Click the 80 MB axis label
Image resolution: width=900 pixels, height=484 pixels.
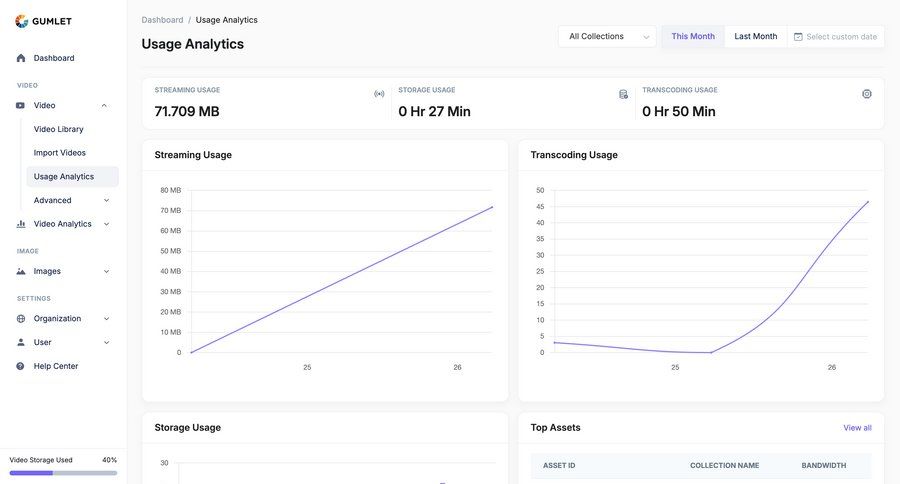pos(170,190)
